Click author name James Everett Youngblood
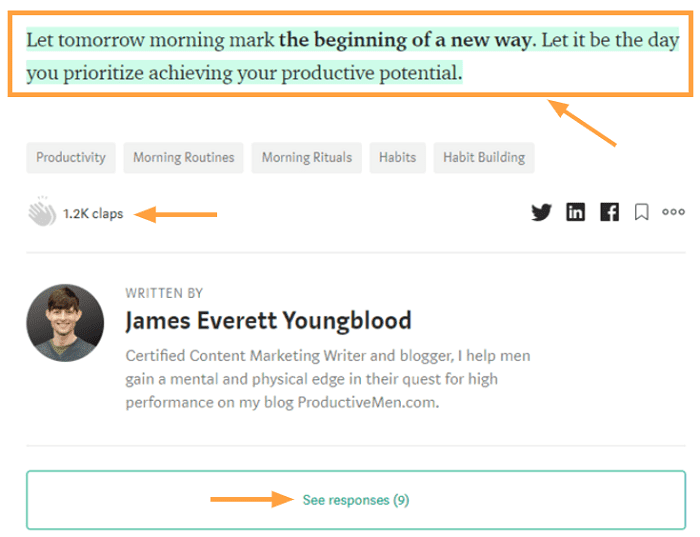This screenshot has width=700, height=537. tap(268, 321)
